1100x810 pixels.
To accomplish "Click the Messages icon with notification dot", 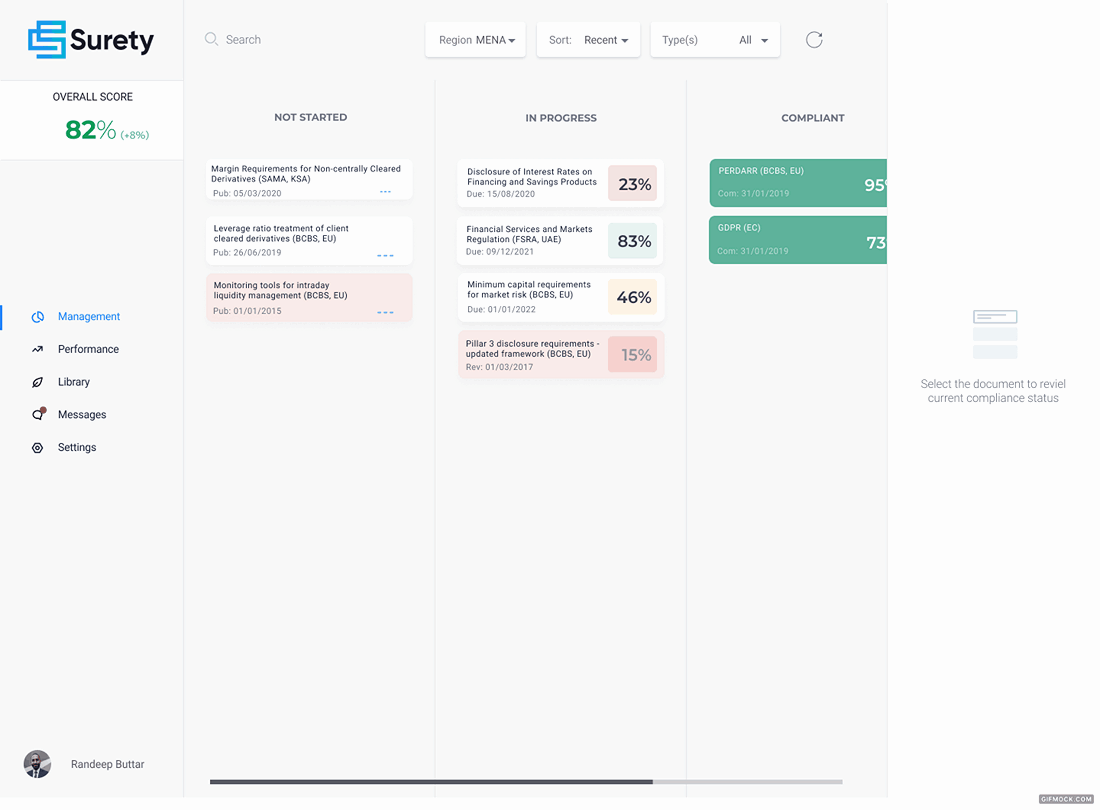I will (x=37, y=414).
